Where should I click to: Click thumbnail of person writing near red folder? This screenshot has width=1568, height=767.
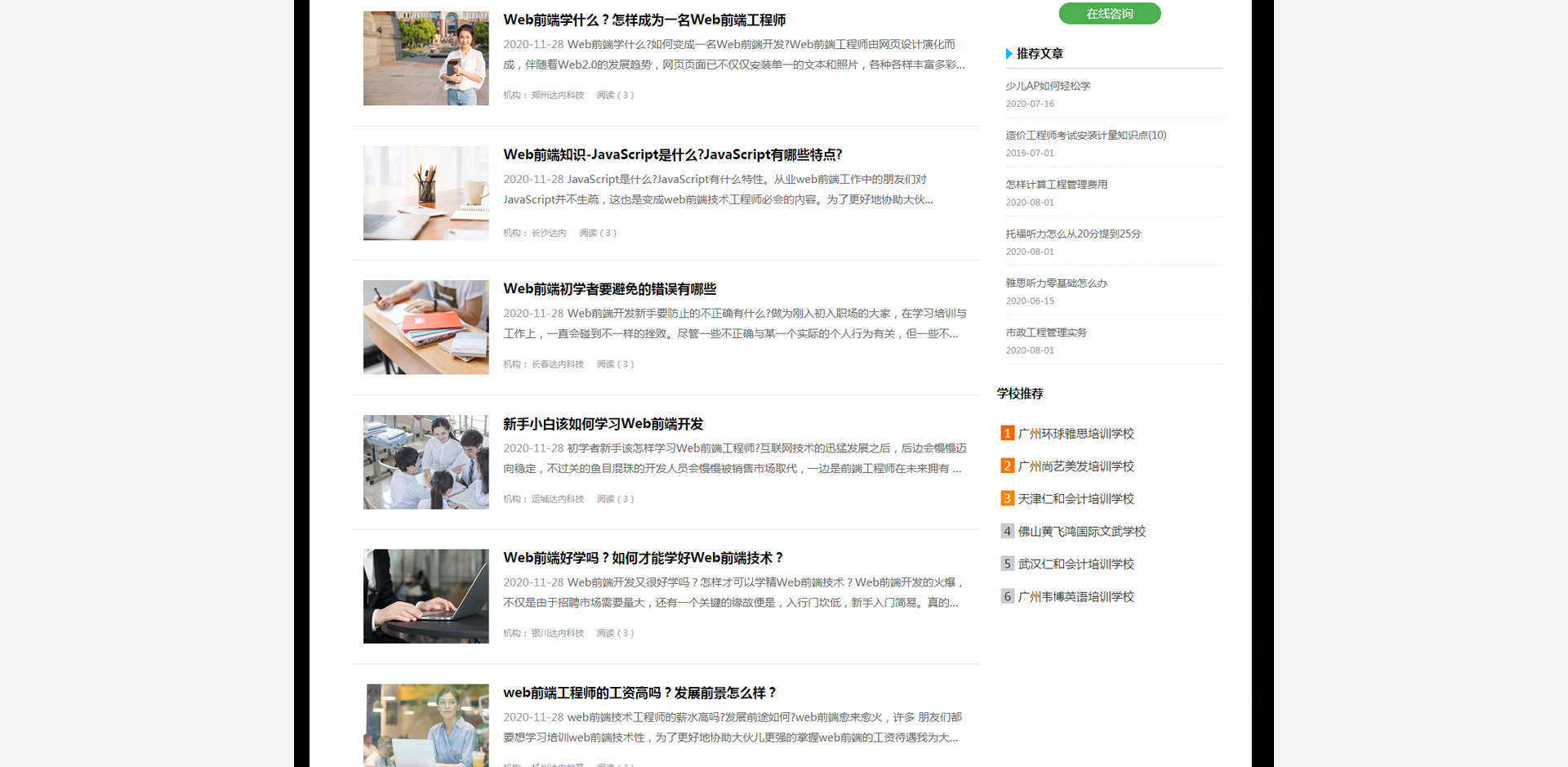(x=426, y=328)
